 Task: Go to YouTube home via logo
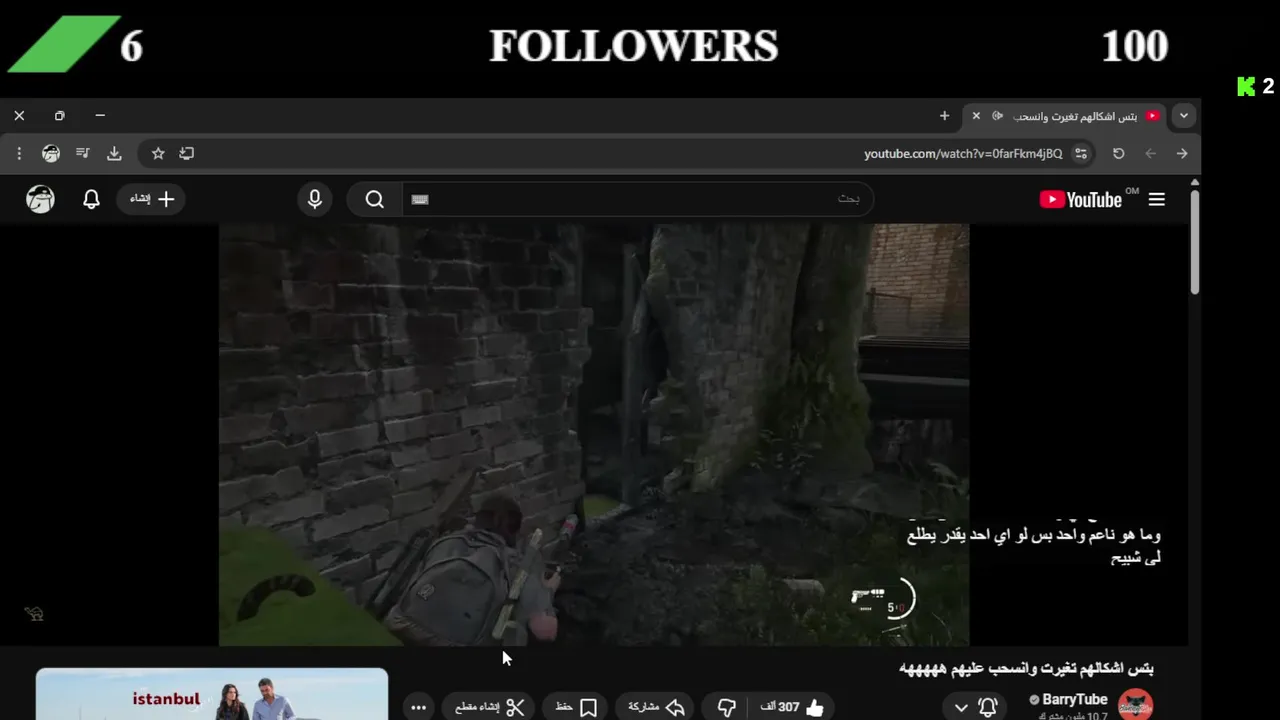[x=1081, y=200]
